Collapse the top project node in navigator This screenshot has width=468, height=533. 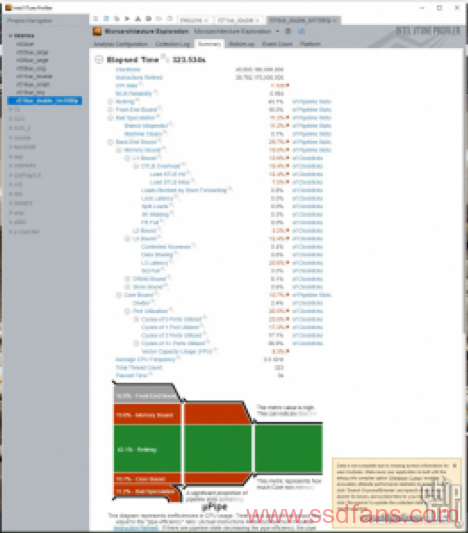(11, 35)
